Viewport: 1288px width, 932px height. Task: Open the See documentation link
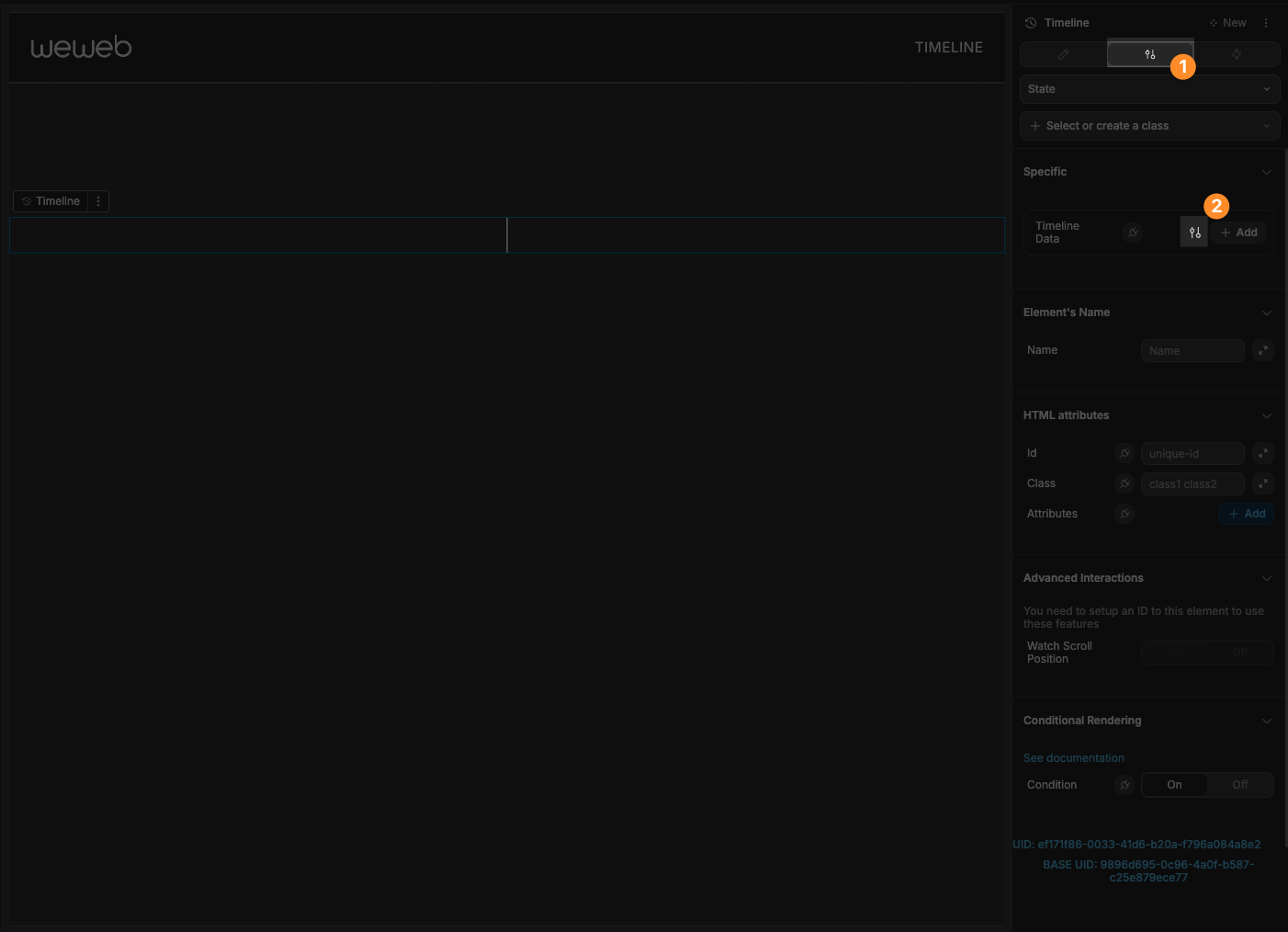pyautogui.click(x=1073, y=758)
